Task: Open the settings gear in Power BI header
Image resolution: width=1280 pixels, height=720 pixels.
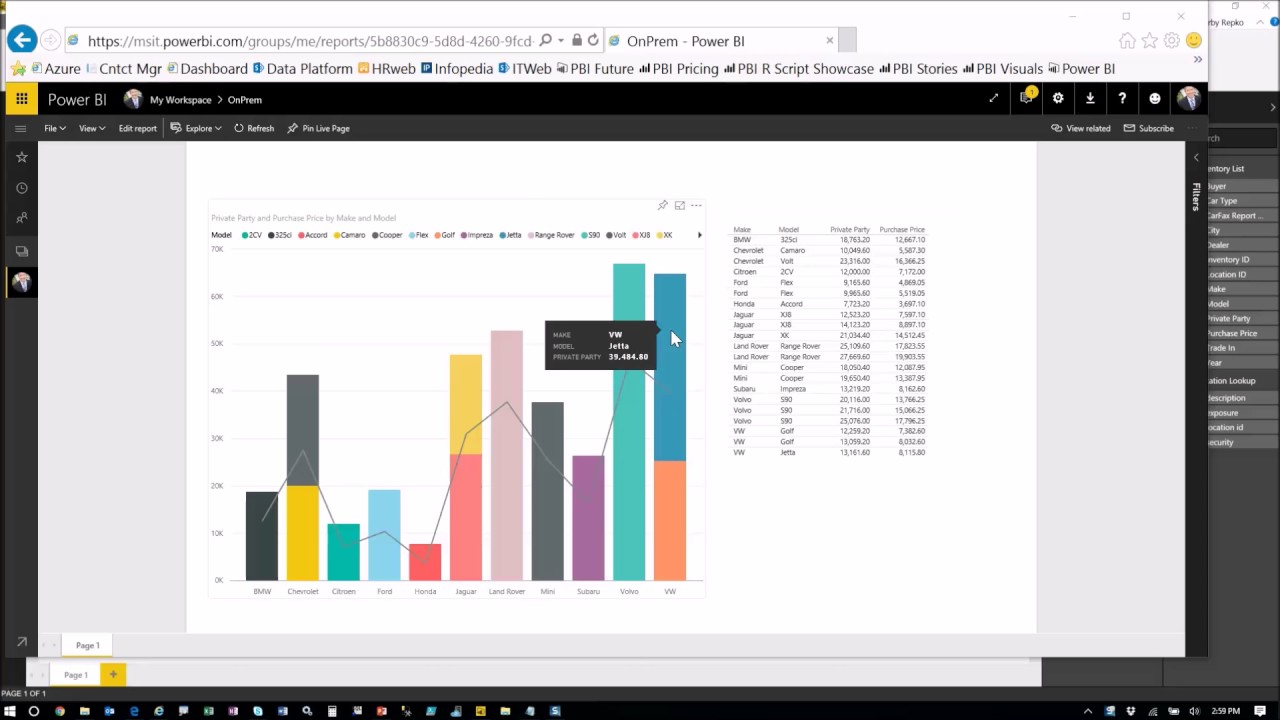Action: (x=1058, y=98)
